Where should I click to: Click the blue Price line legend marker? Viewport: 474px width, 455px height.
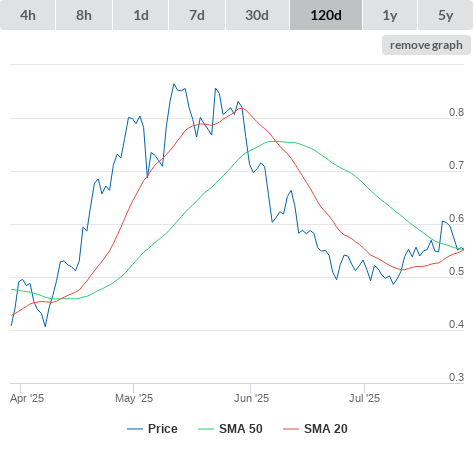pos(135,429)
